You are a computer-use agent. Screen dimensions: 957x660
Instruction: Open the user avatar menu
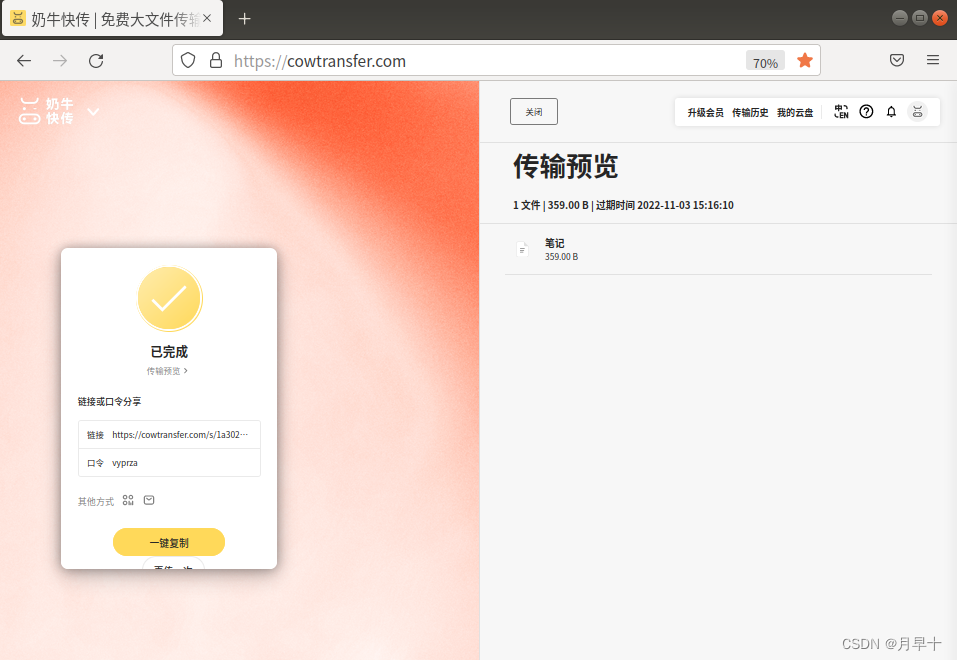(917, 112)
